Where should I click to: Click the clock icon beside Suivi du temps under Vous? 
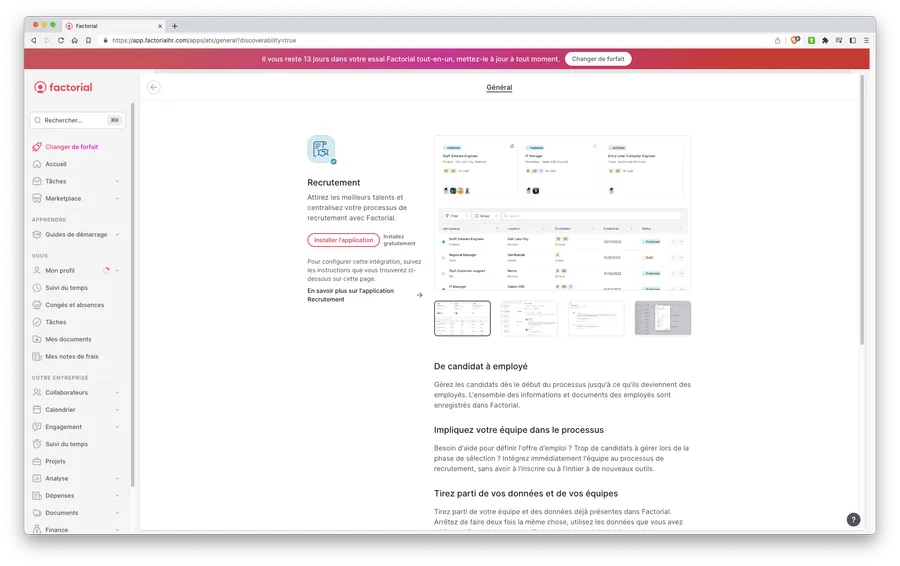point(37,288)
